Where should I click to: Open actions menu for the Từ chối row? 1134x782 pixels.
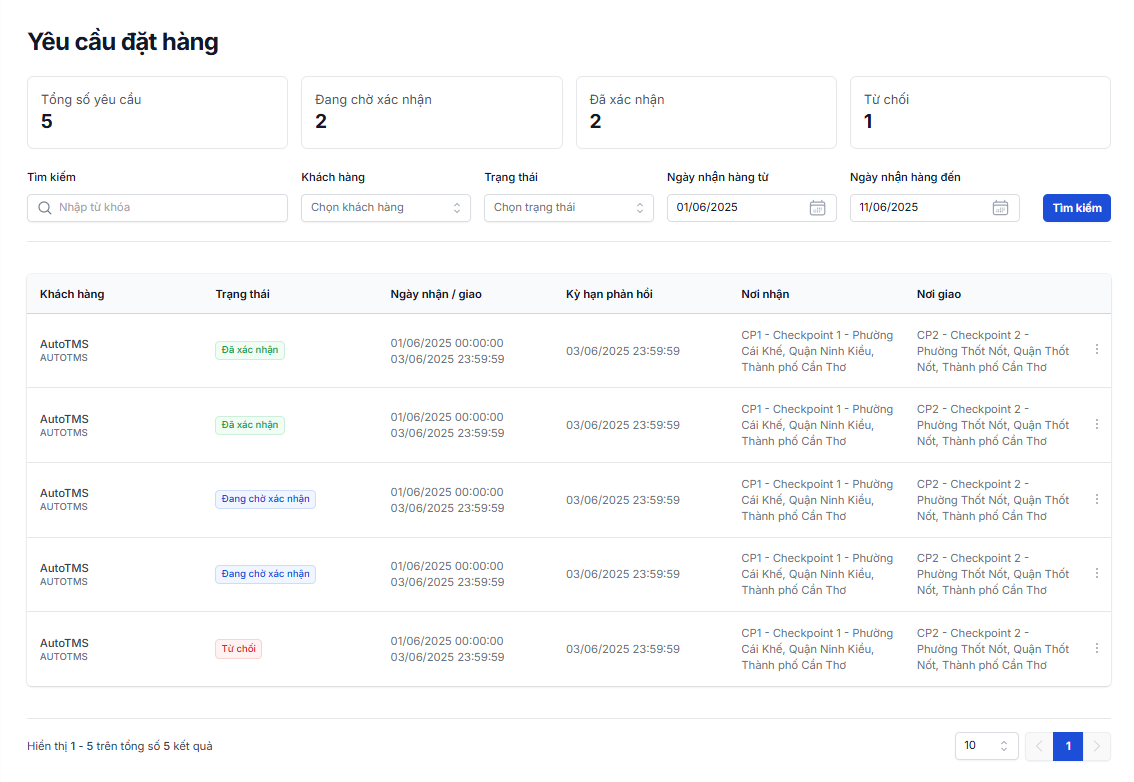[1096, 648]
